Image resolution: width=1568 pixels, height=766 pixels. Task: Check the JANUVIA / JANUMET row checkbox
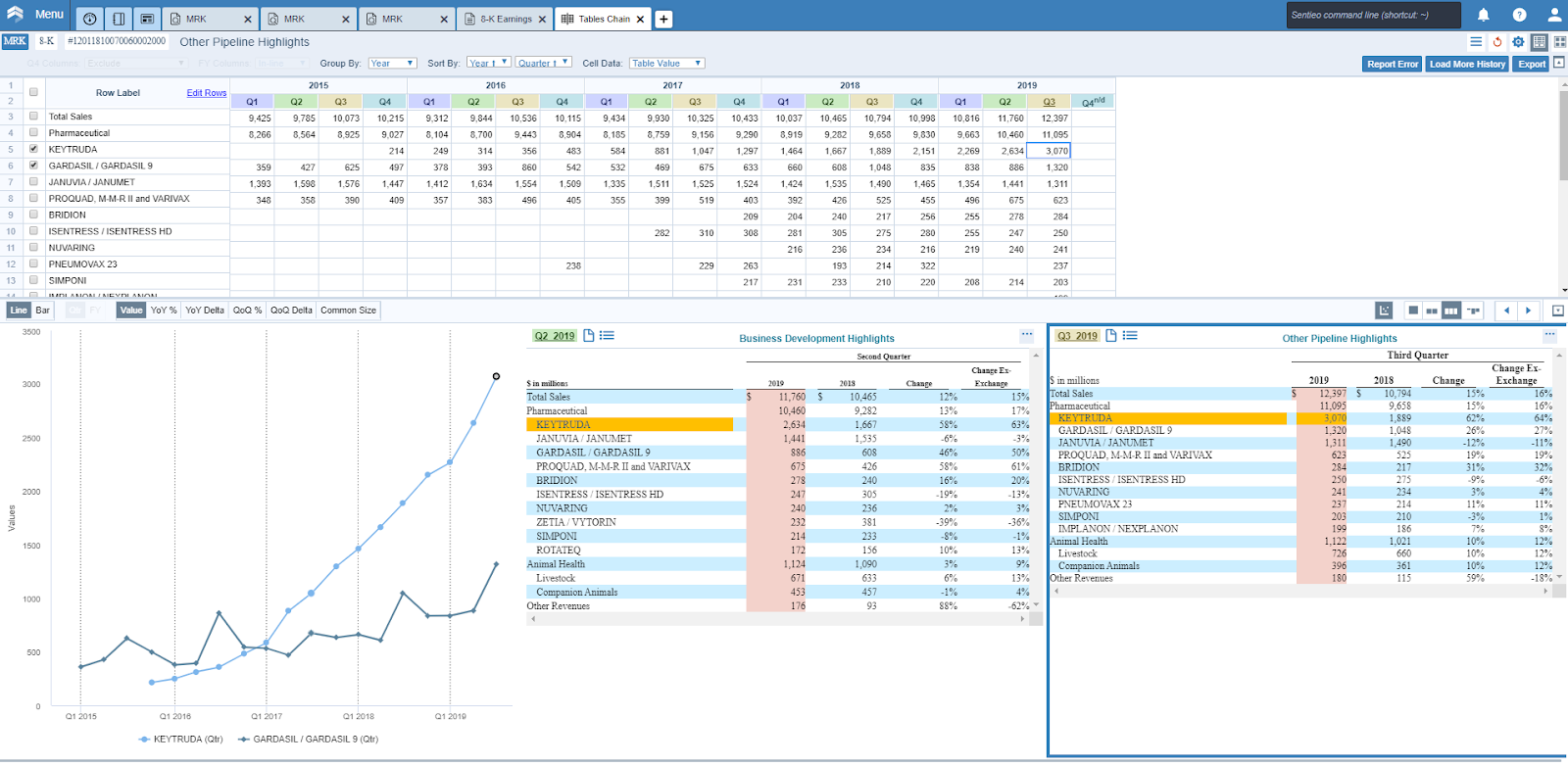[33, 181]
